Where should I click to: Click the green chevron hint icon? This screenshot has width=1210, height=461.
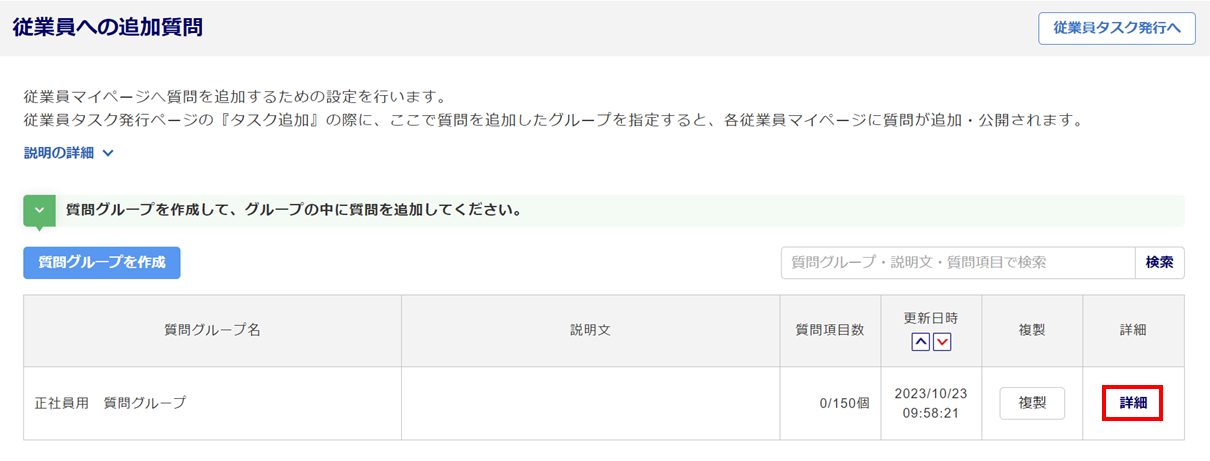pos(39,211)
